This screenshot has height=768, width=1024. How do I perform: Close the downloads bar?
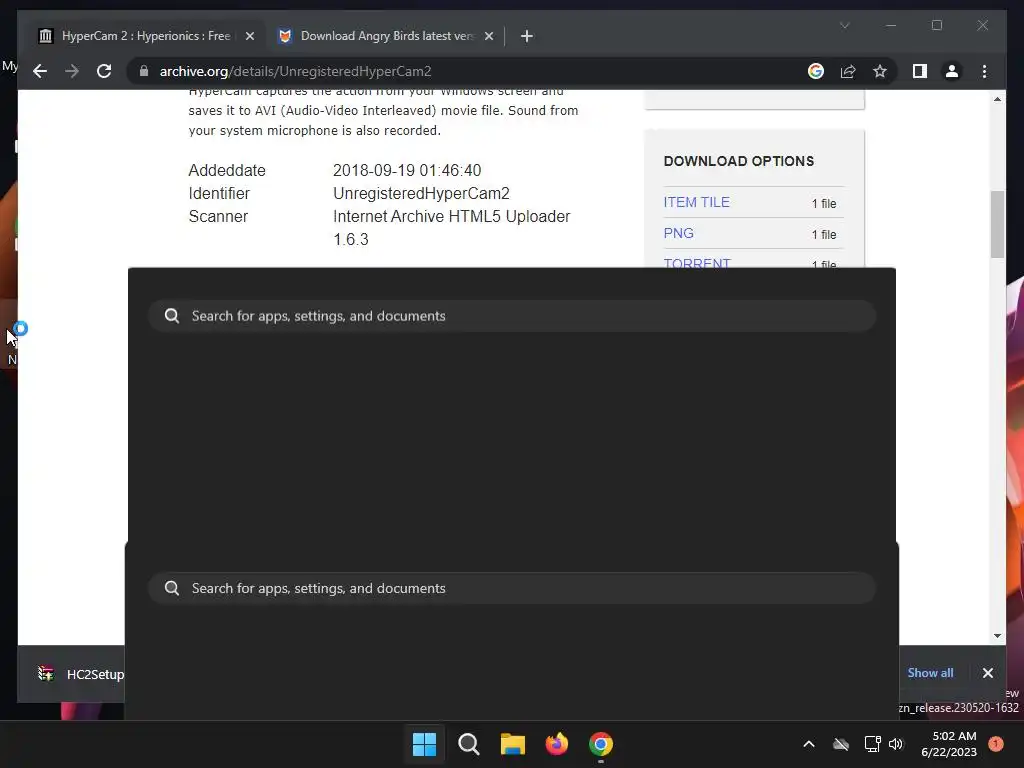pyautogui.click(x=987, y=673)
